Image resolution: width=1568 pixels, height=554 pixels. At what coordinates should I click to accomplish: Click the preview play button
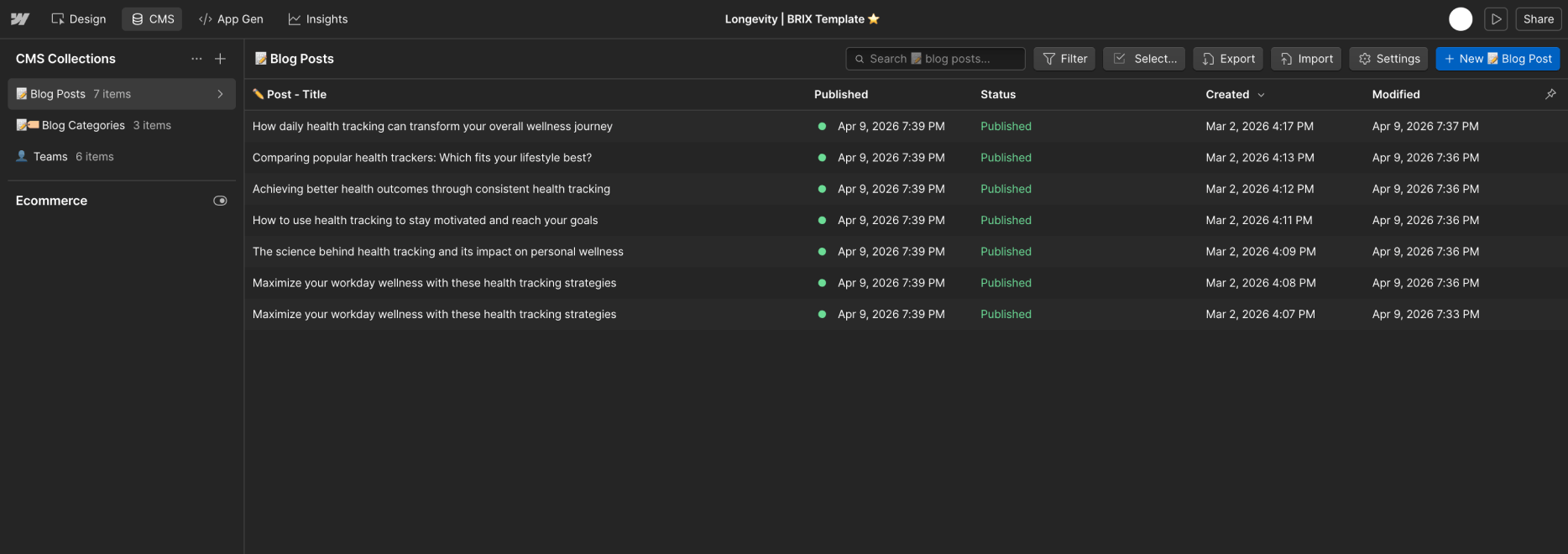tap(1496, 18)
